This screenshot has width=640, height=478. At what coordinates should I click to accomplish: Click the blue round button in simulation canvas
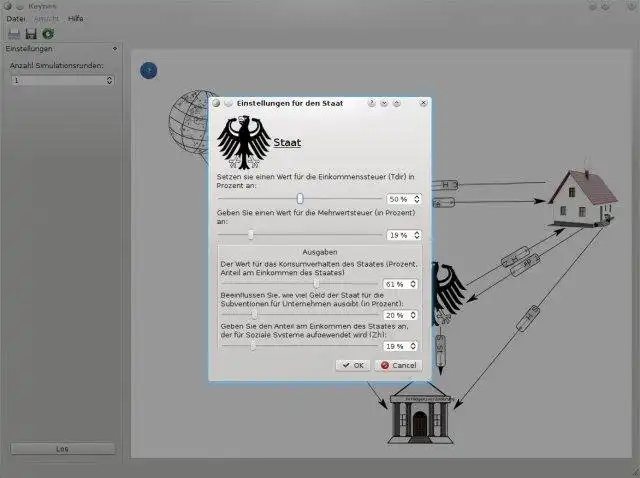(149, 71)
